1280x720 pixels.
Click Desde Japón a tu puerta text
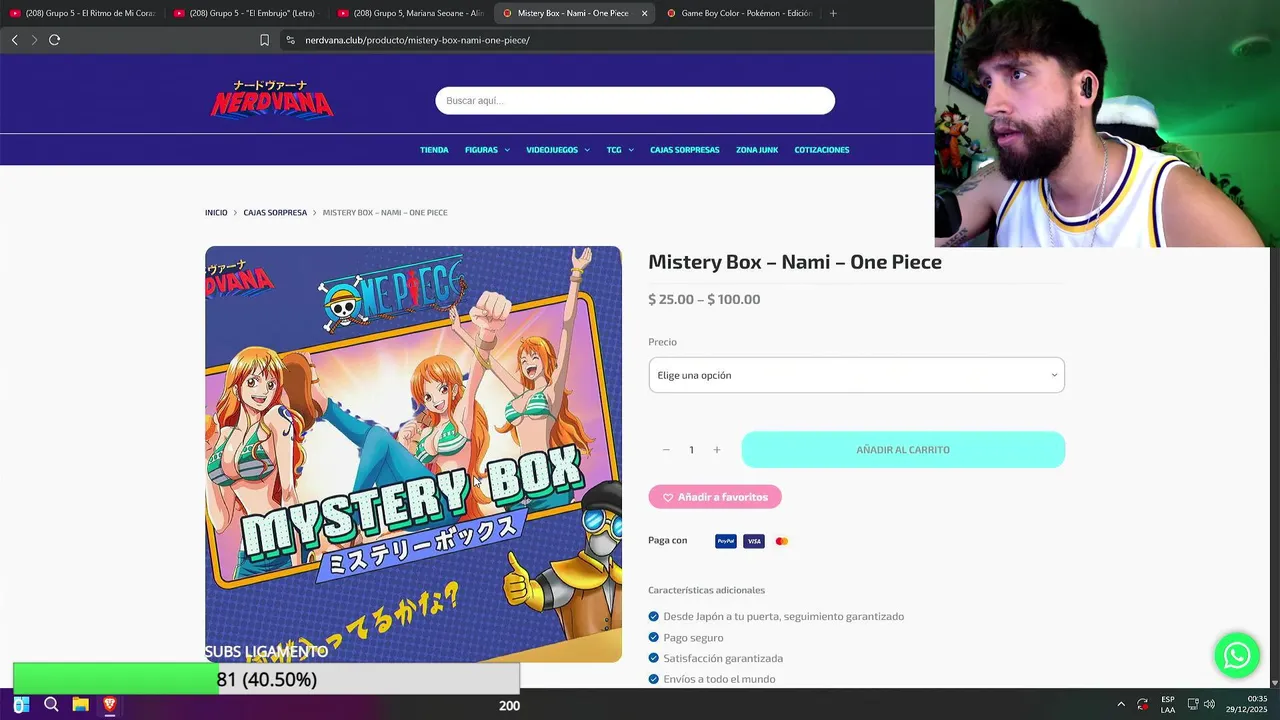coord(783,616)
